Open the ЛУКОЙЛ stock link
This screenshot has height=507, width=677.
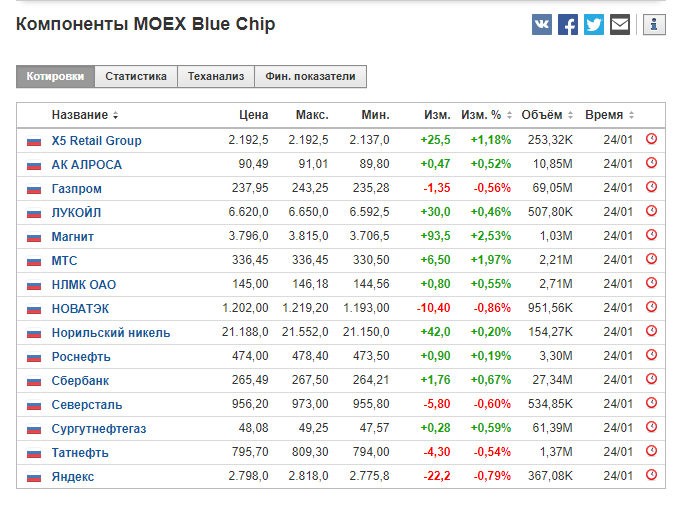click(x=76, y=212)
